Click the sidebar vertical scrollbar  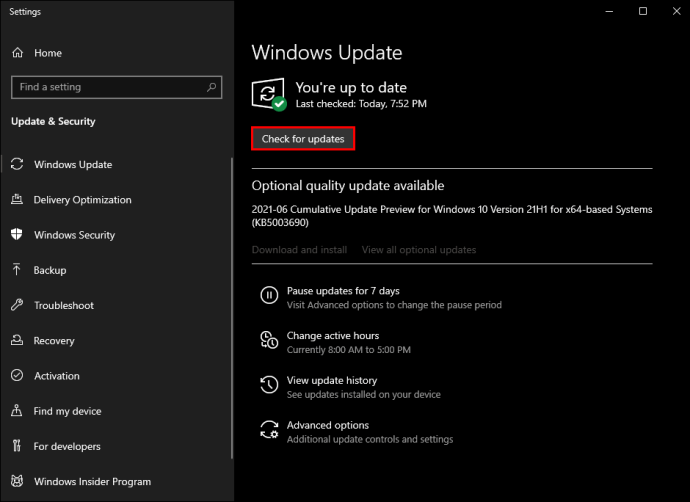click(x=231, y=308)
